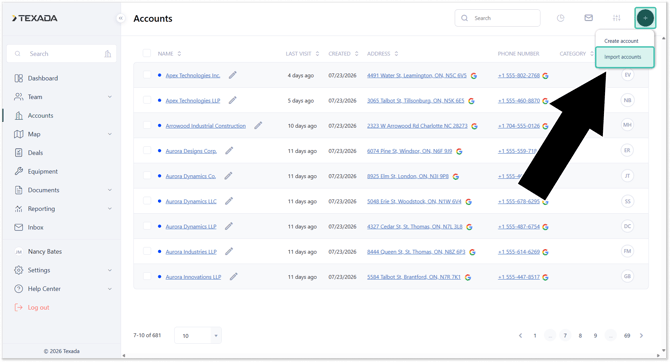Open the Apex Technologies Inc. account link
670x362 pixels.
point(193,76)
